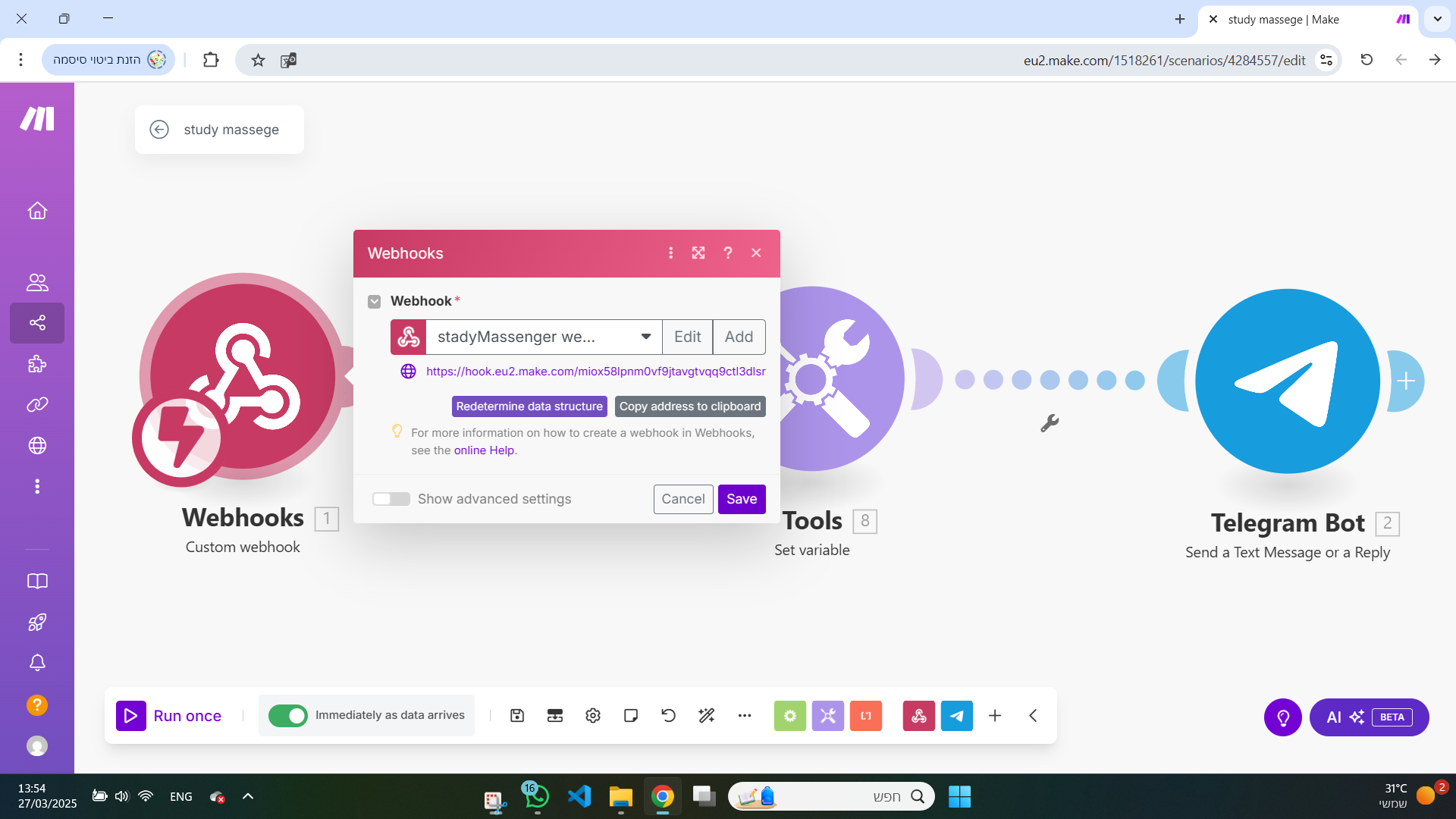The image size is (1456, 819).
Task: Open the notifications bell in left sidebar
Action: 36,662
